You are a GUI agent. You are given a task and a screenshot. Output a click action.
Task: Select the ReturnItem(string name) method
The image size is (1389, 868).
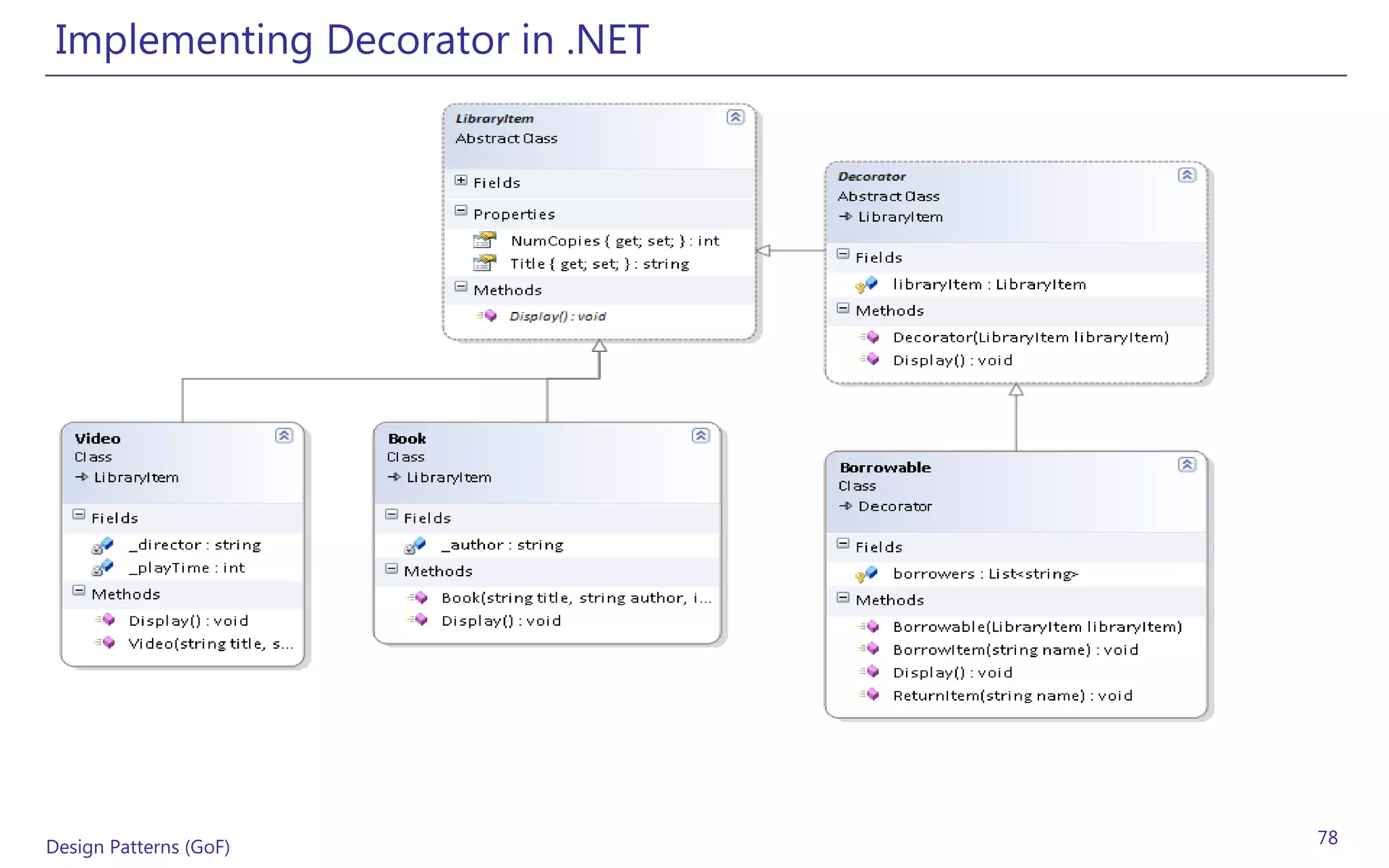1012,696
